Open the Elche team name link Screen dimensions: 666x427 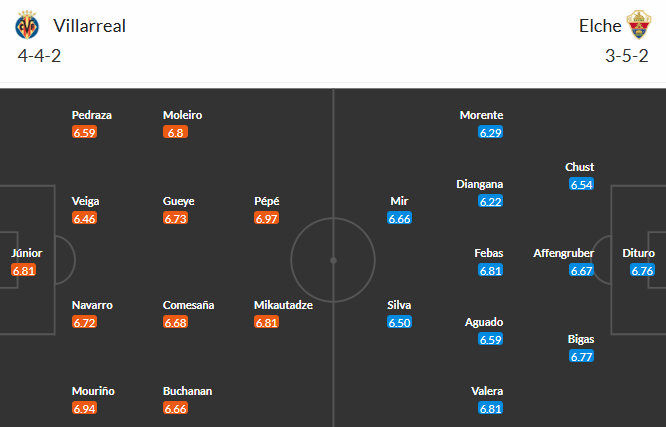click(x=599, y=26)
